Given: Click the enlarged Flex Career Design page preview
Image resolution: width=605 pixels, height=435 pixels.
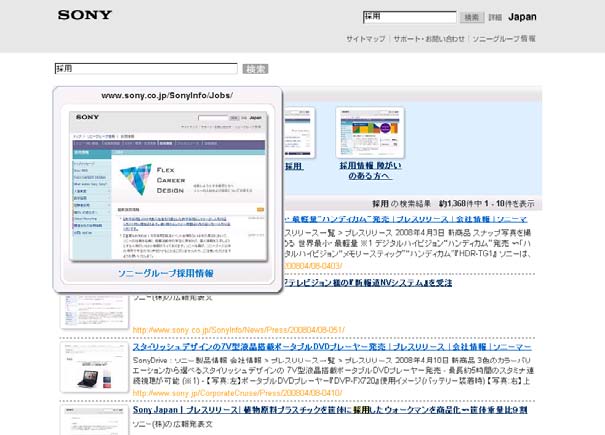Looking at the screenshot, I should point(168,186).
